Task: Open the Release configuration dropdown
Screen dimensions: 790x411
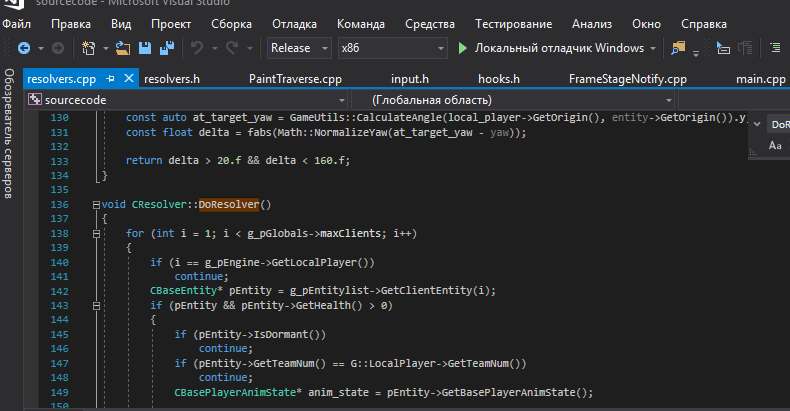Action: point(300,48)
